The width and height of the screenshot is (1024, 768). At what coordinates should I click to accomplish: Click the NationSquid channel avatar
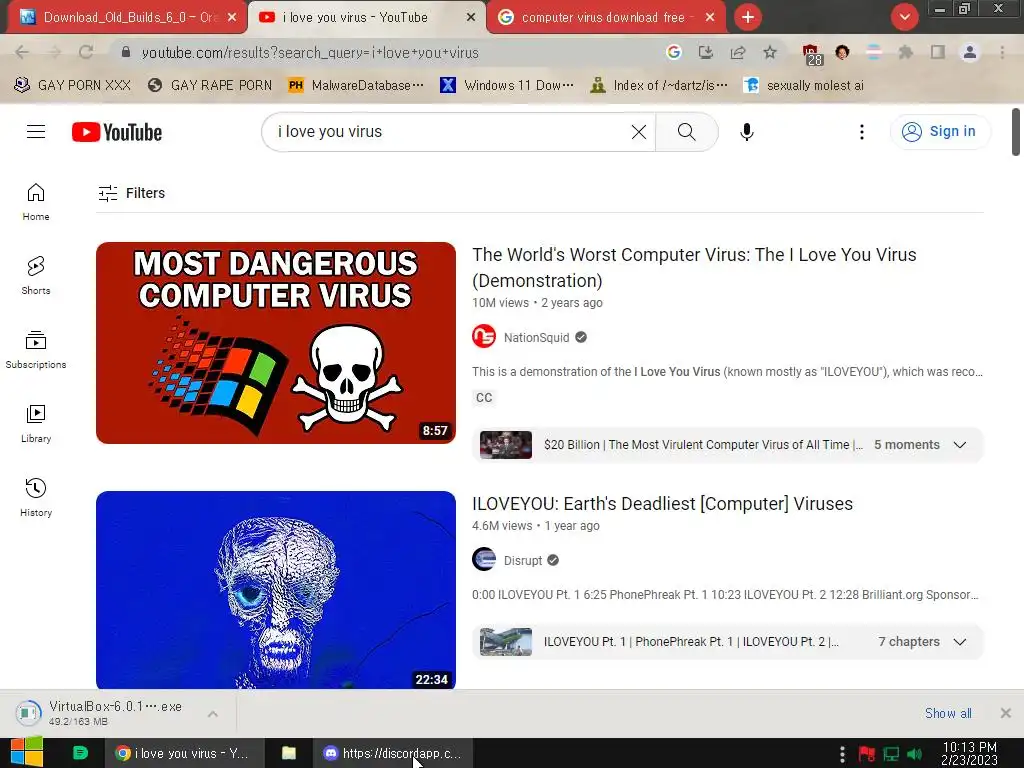[x=484, y=337]
